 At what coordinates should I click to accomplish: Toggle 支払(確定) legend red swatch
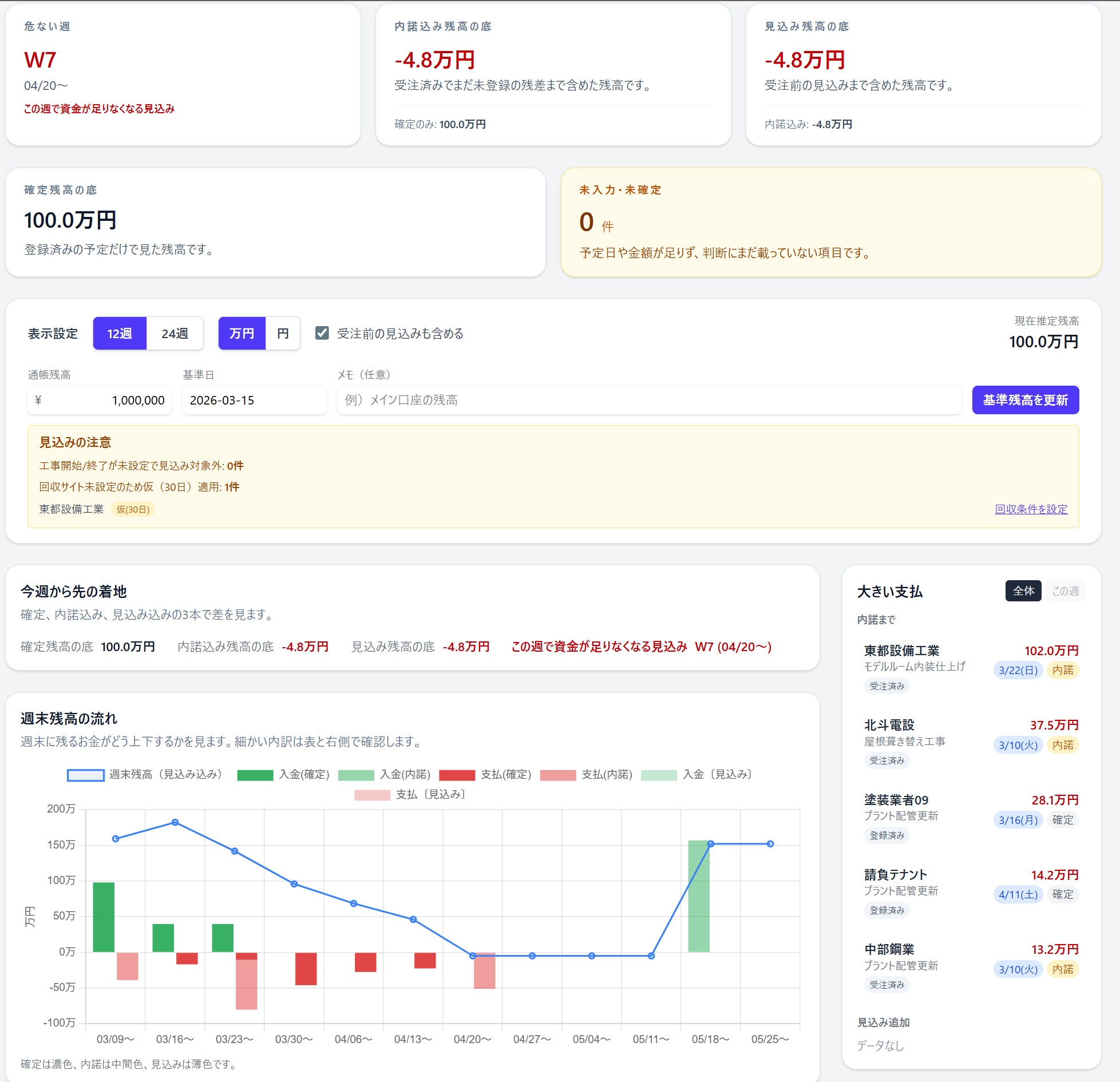(x=457, y=775)
